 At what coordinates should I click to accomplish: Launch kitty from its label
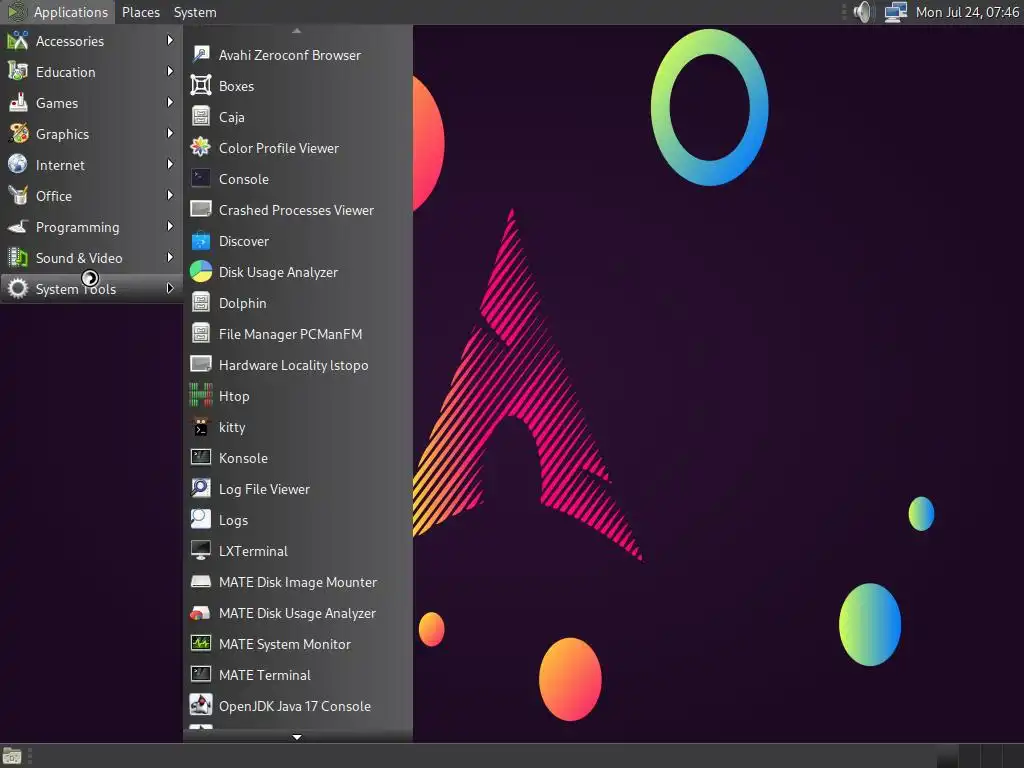coord(232,427)
